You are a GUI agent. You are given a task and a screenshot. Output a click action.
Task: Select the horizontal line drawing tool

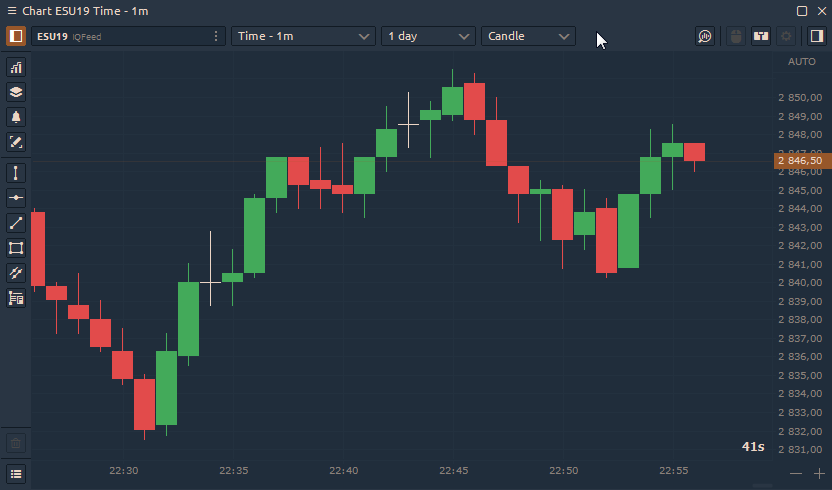coord(16,198)
